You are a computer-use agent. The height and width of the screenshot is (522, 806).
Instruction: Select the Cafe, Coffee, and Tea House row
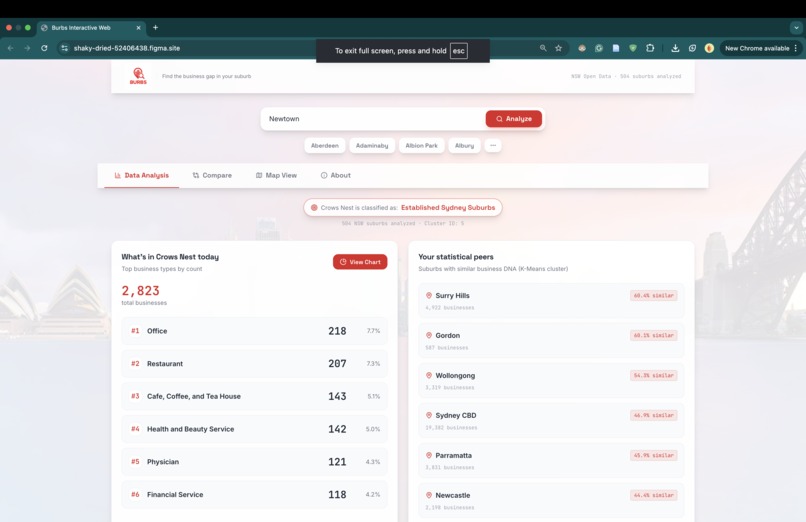click(254, 396)
